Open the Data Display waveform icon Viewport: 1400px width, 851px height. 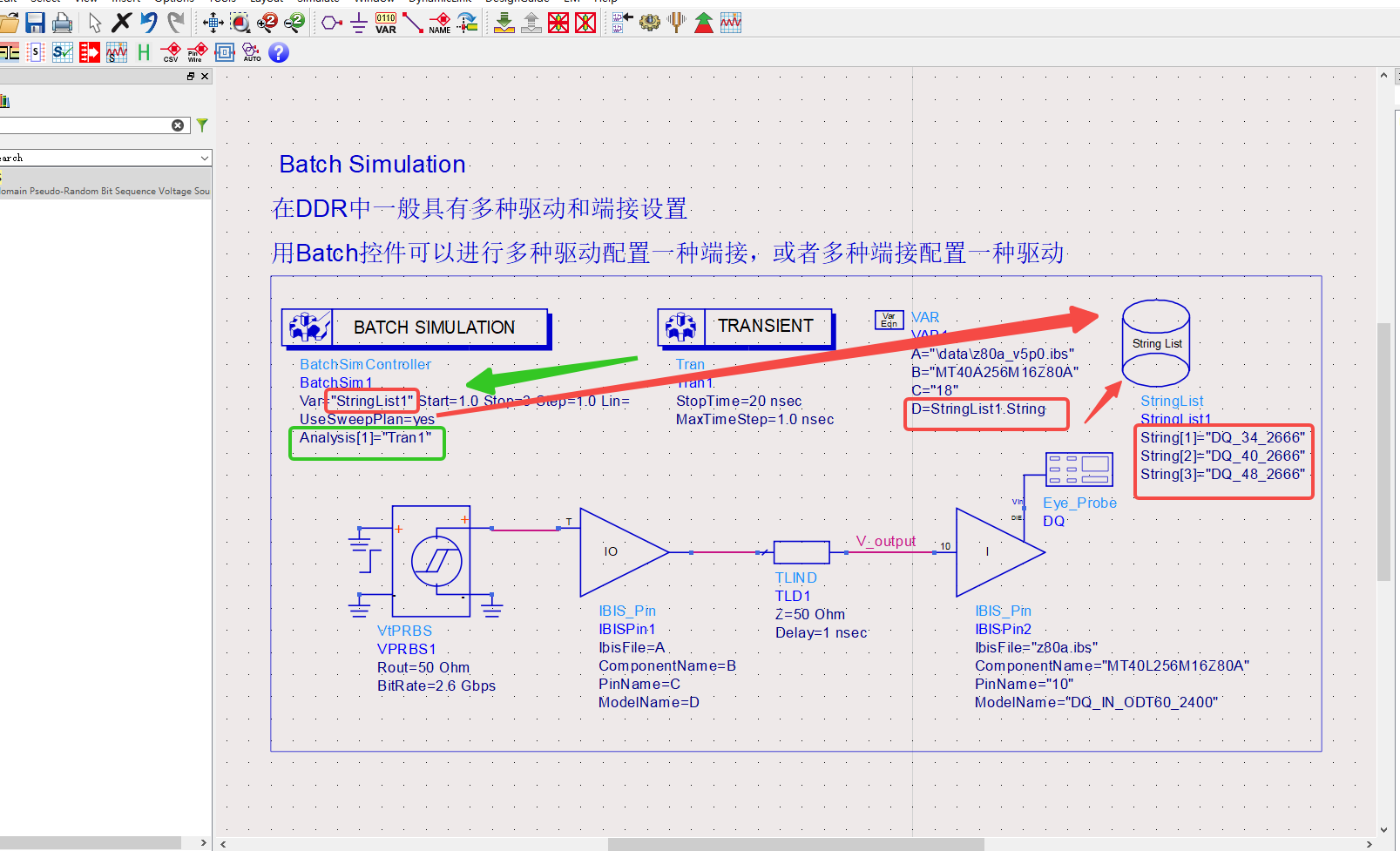pyautogui.click(x=731, y=24)
